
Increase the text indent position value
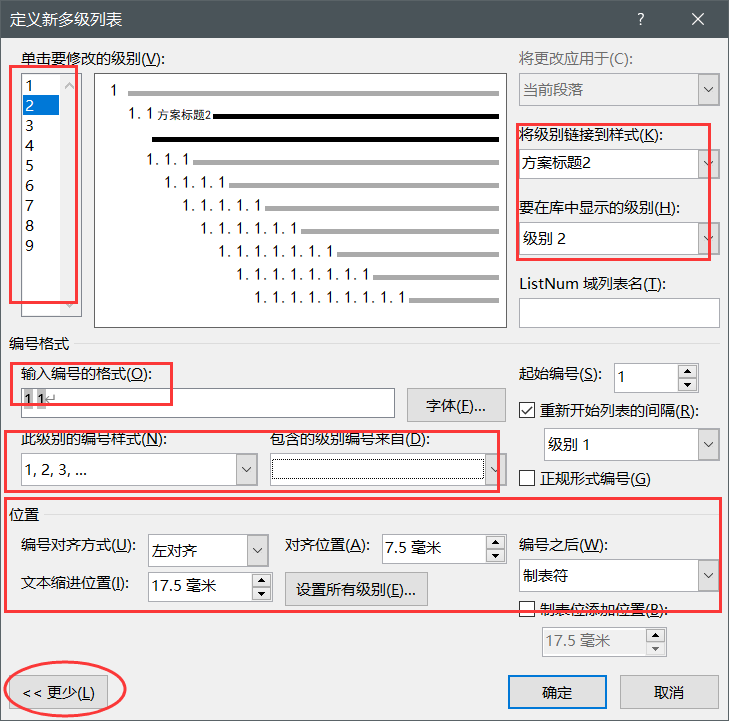[262, 579]
